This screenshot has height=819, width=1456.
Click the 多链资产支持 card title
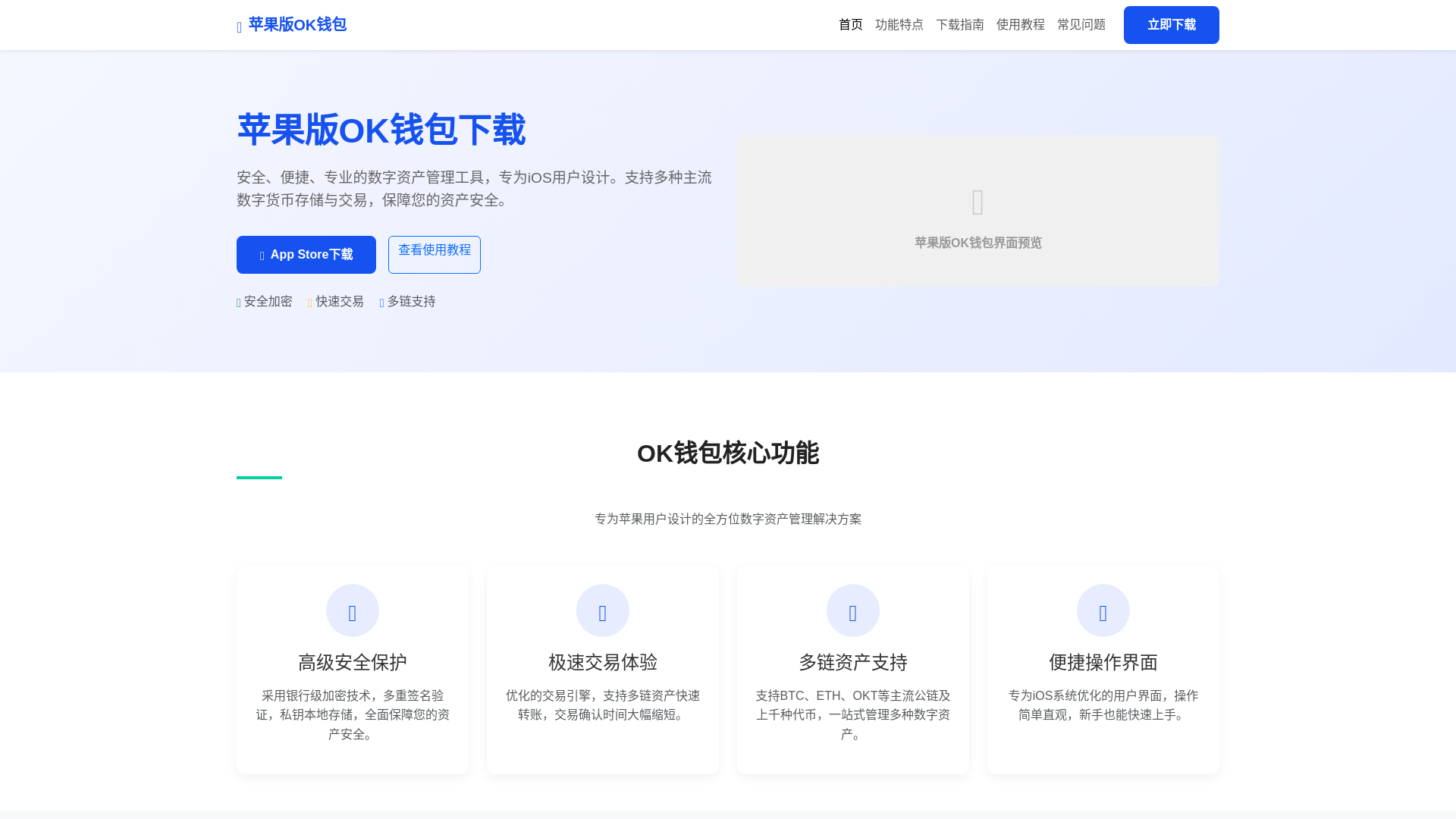[x=853, y=663]
